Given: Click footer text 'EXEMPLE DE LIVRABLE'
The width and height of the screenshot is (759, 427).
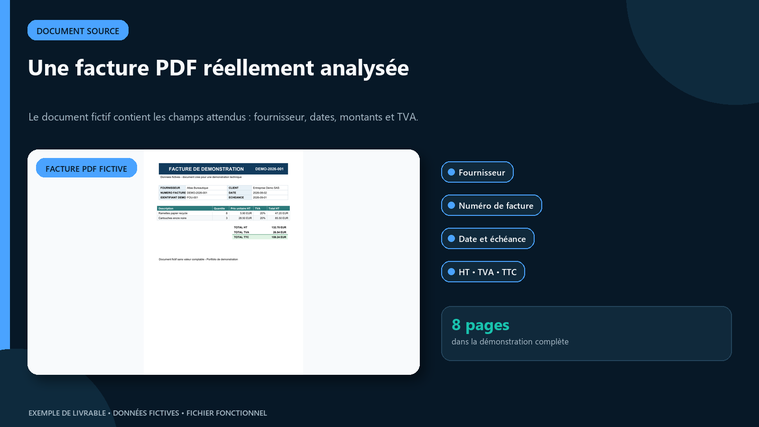Looking at the screenshot, I should pyautogui.click(x=67, y=413).
